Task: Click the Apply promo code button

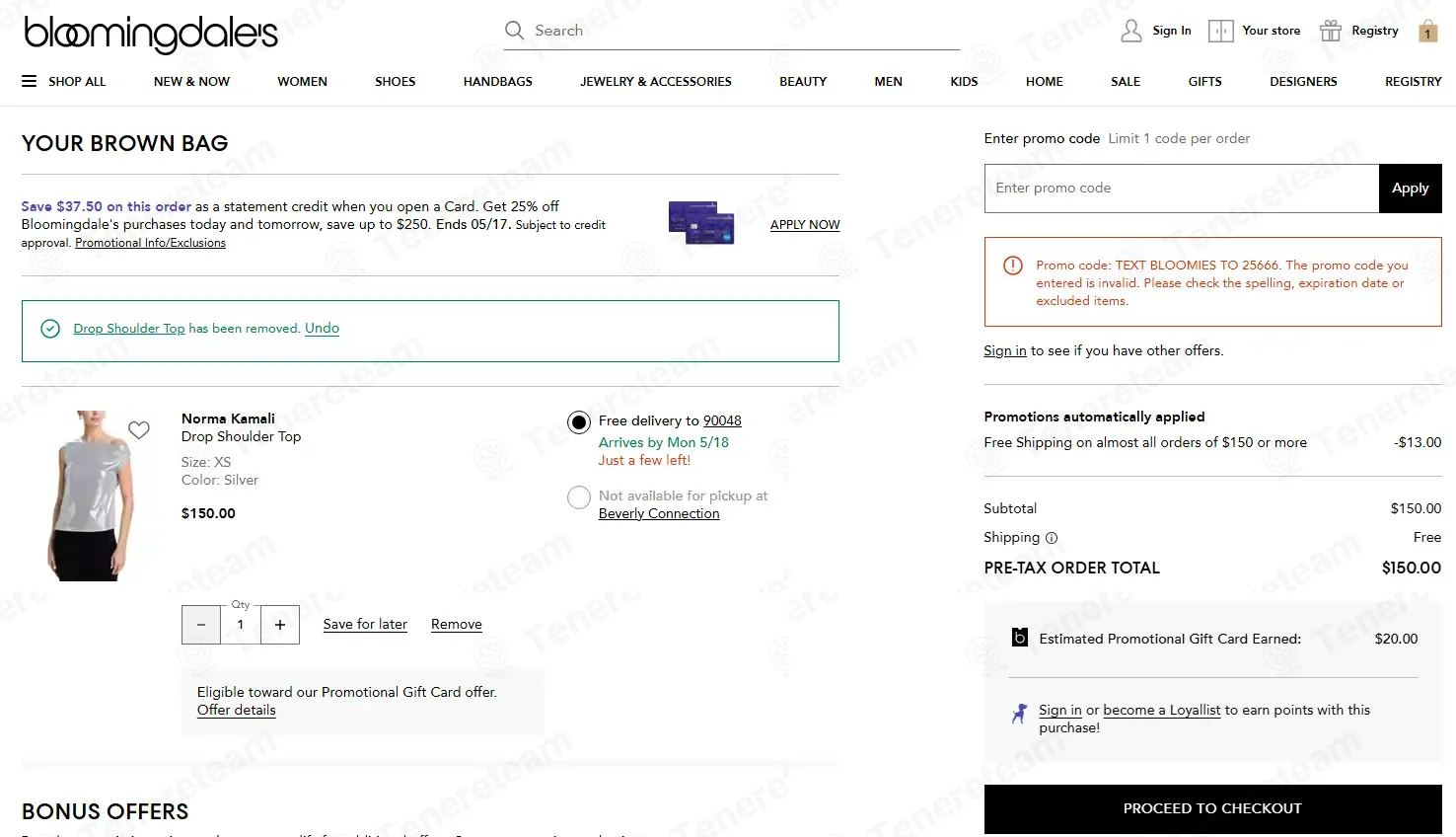Action: (1411, 188)
